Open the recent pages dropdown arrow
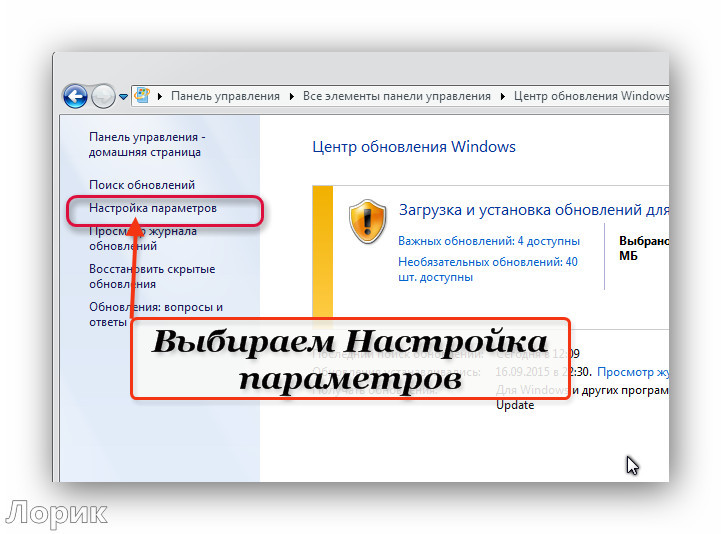 tap(123, 97)
